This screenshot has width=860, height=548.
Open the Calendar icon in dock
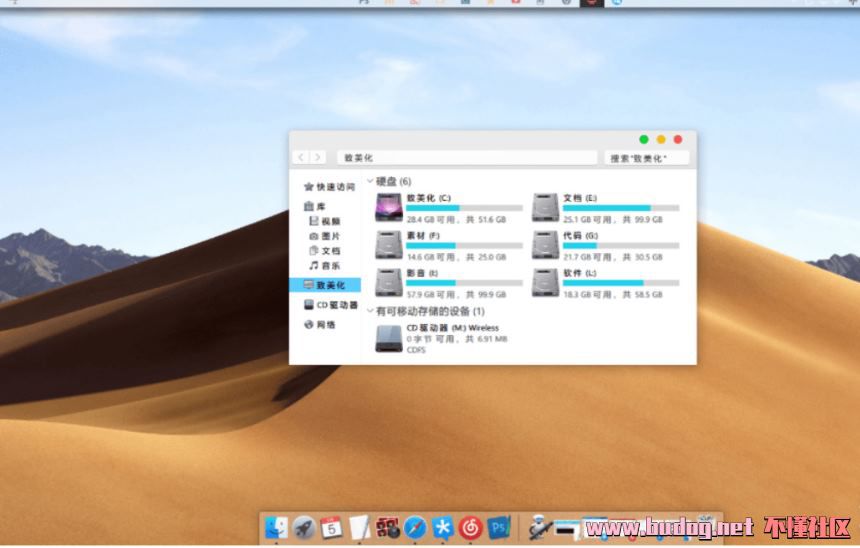331,527
